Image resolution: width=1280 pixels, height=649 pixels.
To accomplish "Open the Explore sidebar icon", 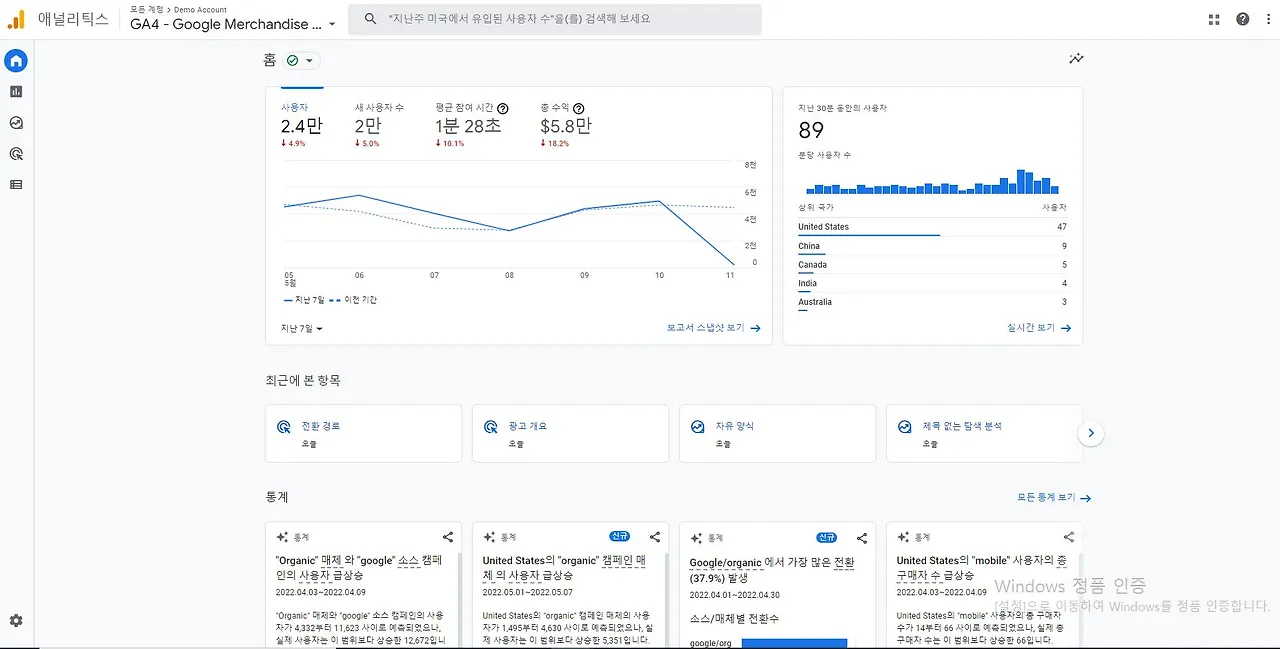I will coord(15,123).
